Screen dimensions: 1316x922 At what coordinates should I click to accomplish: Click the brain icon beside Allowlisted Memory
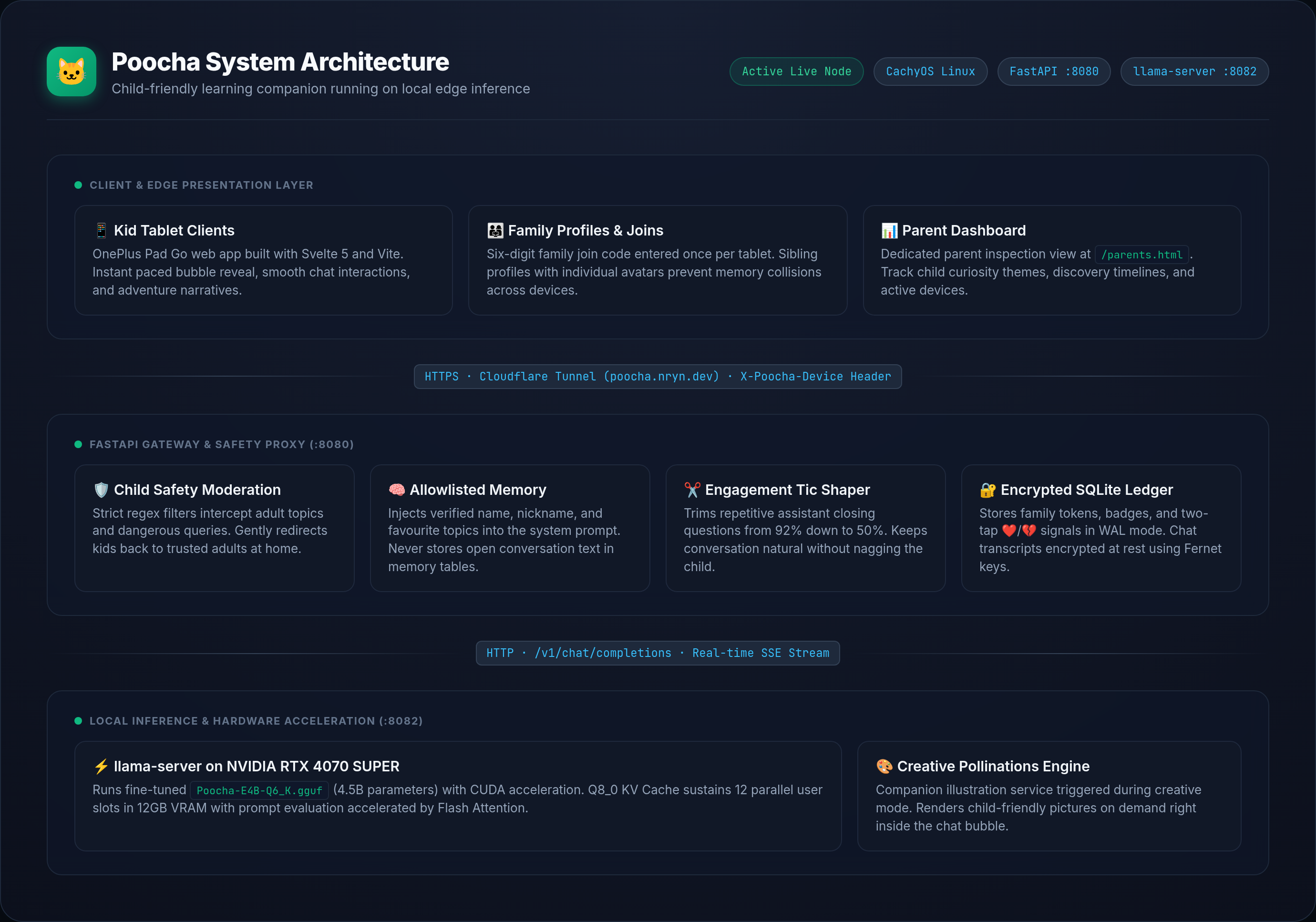[397, 490]
